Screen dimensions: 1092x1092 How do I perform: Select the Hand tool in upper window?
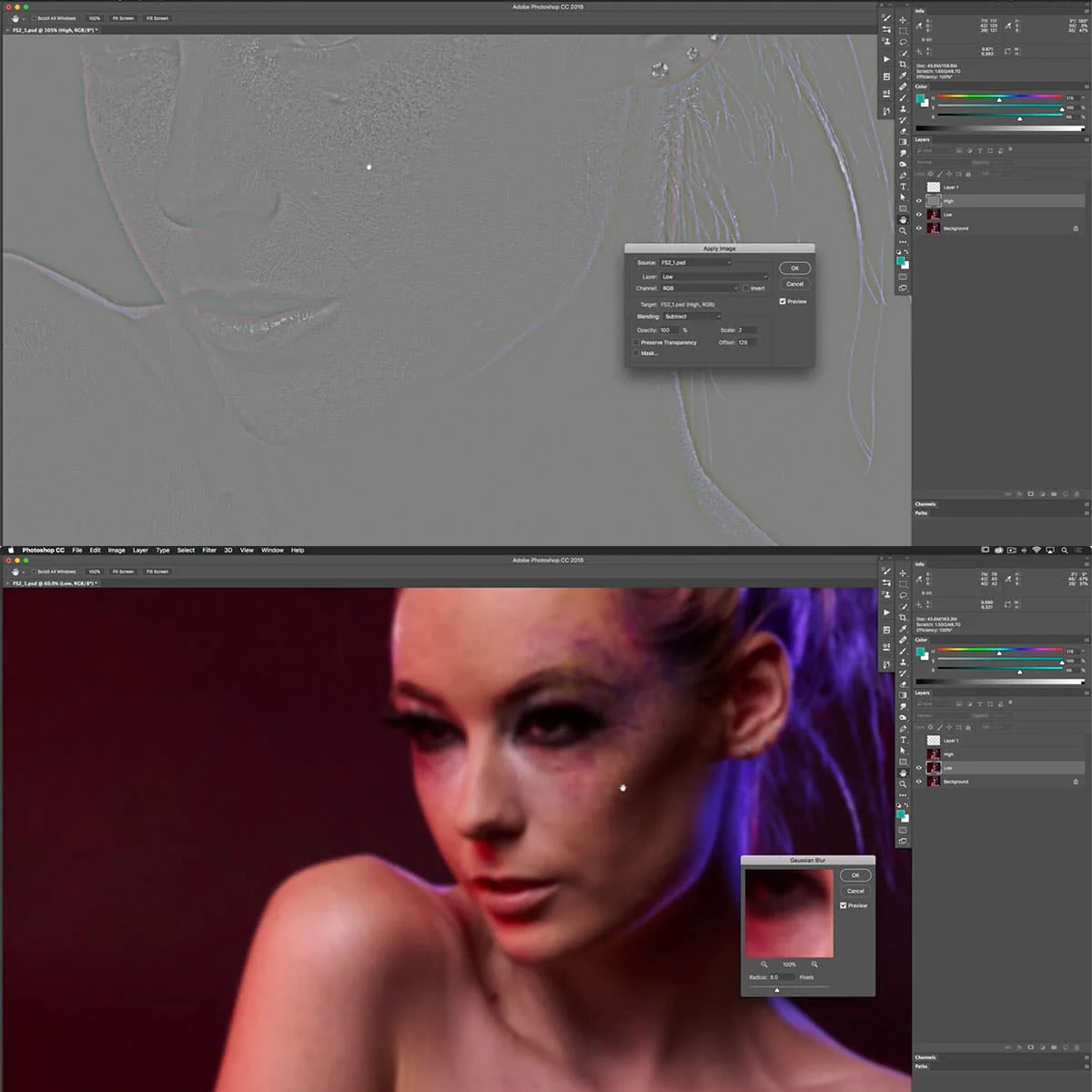(x=903, y=219)
